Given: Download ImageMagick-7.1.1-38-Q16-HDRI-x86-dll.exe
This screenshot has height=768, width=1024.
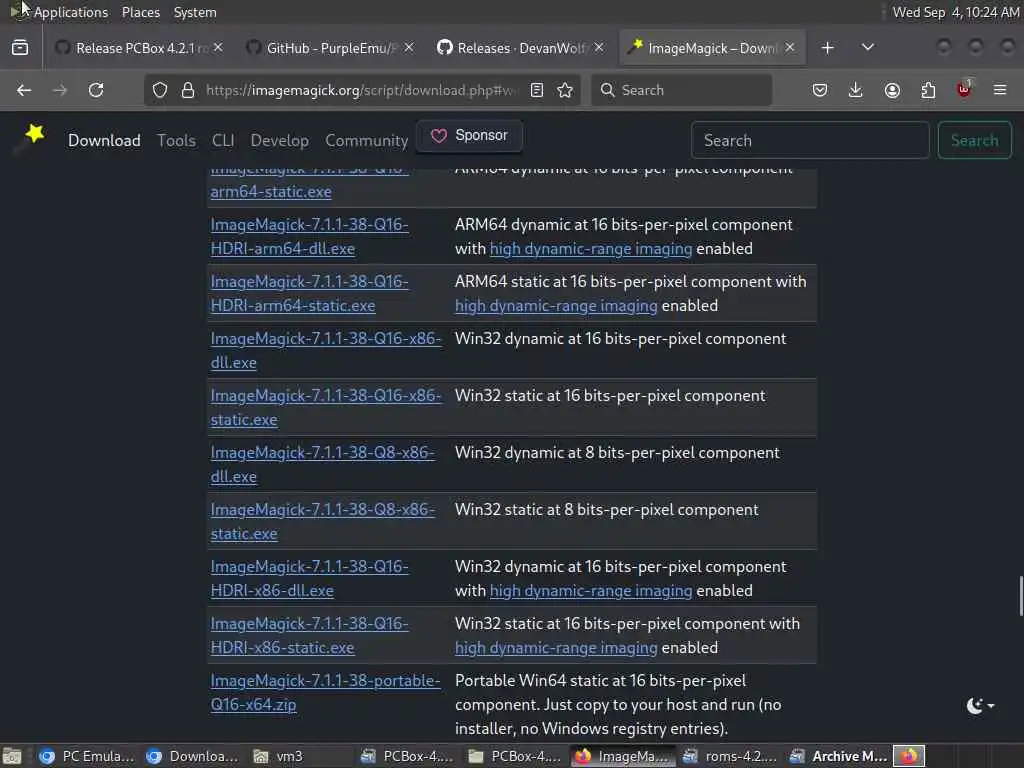Looking at the screenshot, I should 309,578.
